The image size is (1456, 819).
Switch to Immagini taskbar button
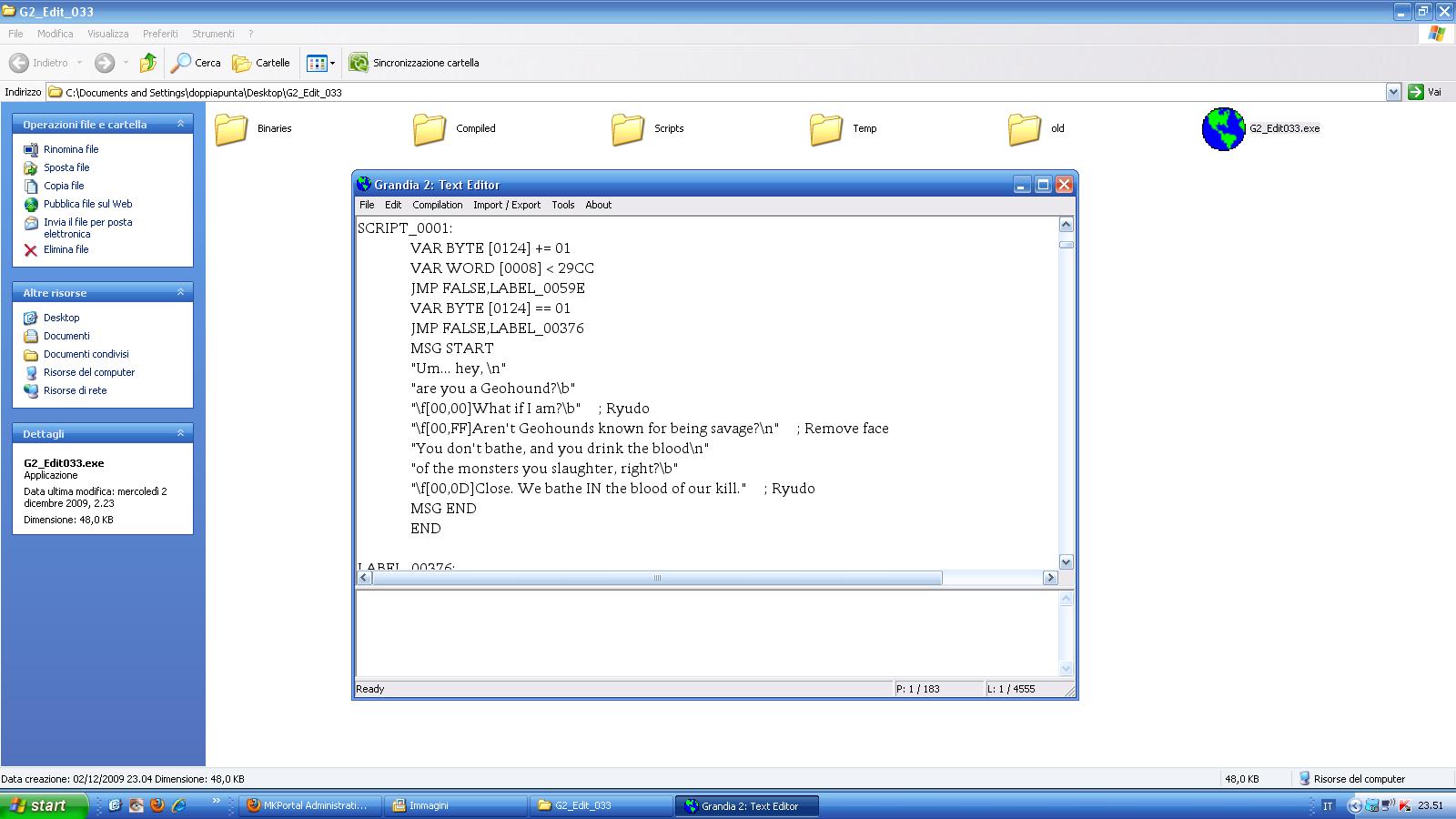coord(455,805)
